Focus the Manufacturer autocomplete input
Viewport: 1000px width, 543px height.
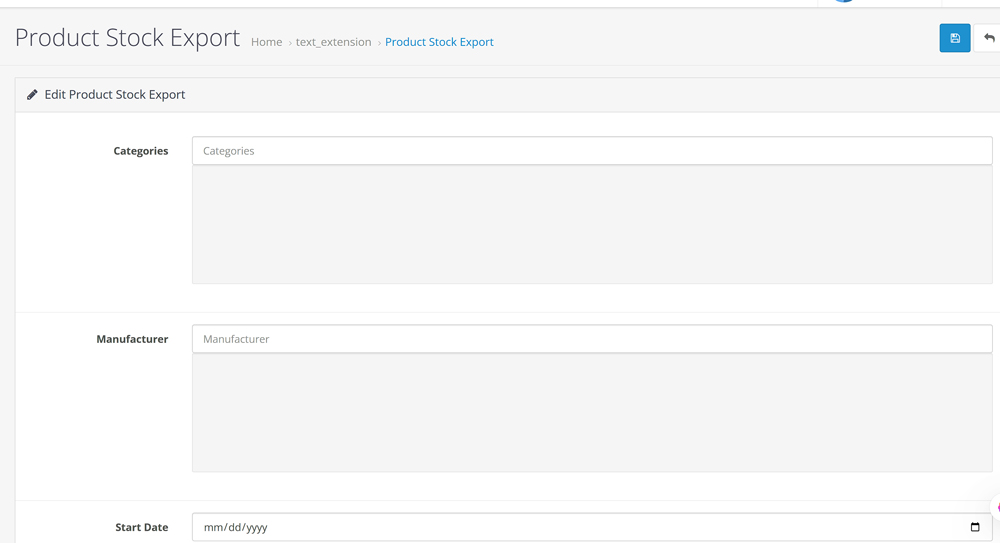(591, 339)
